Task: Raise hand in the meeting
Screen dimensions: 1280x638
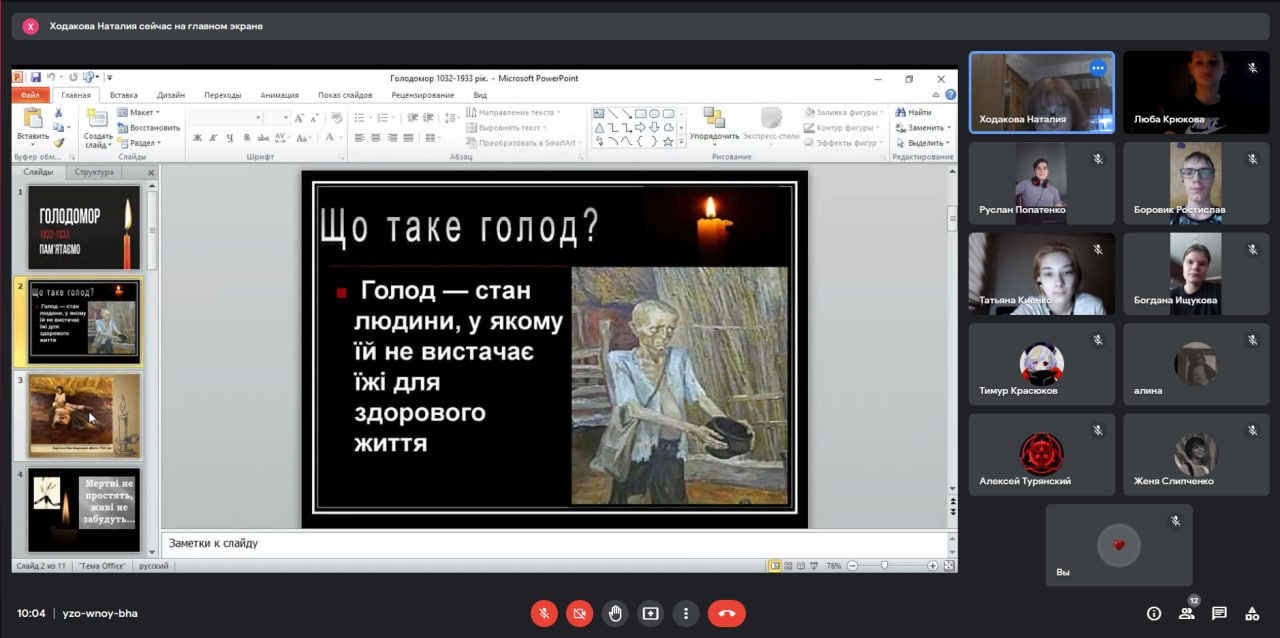Action: 615,613
